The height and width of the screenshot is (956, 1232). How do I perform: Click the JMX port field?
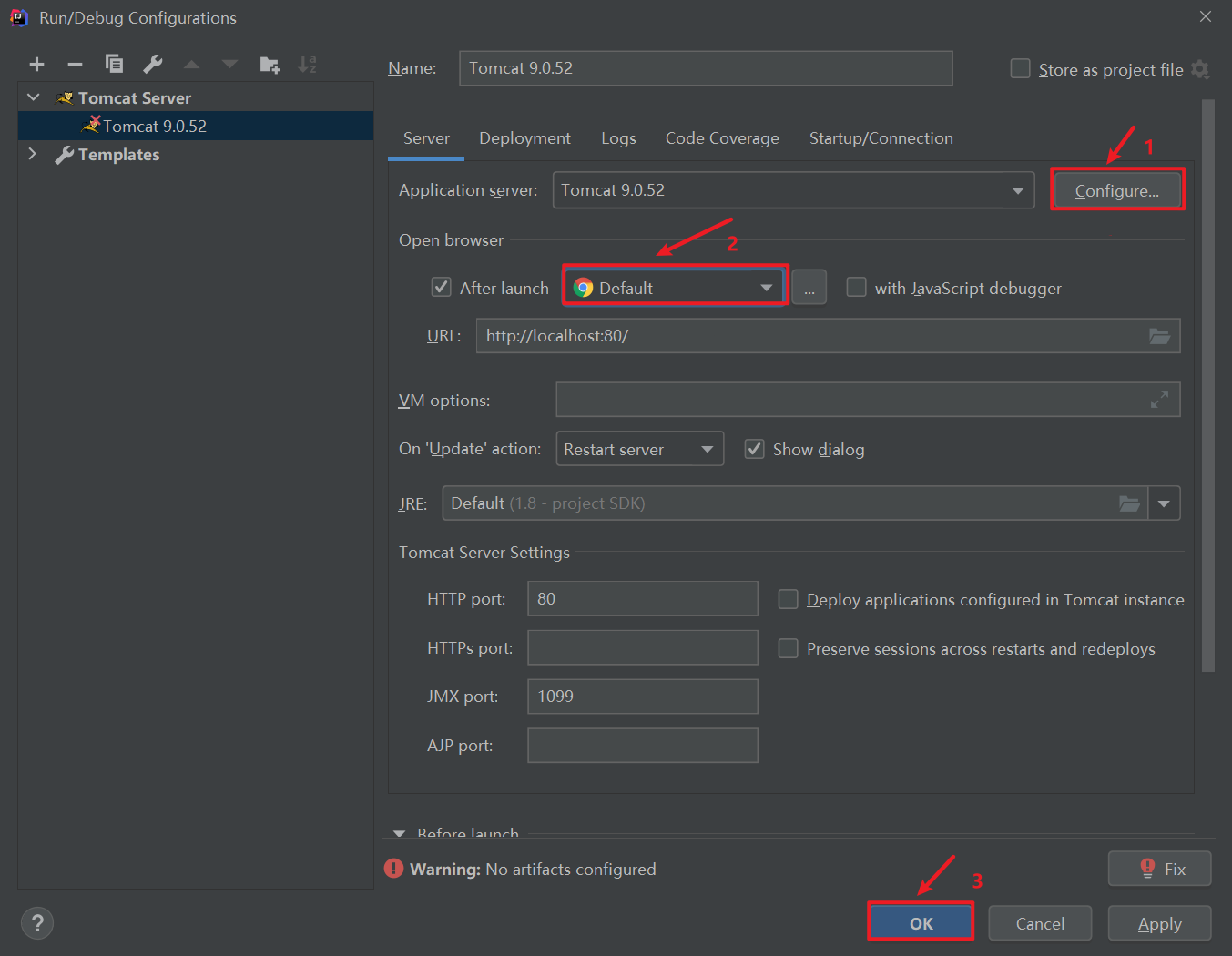pyautogui.click(x=643, y=697)
